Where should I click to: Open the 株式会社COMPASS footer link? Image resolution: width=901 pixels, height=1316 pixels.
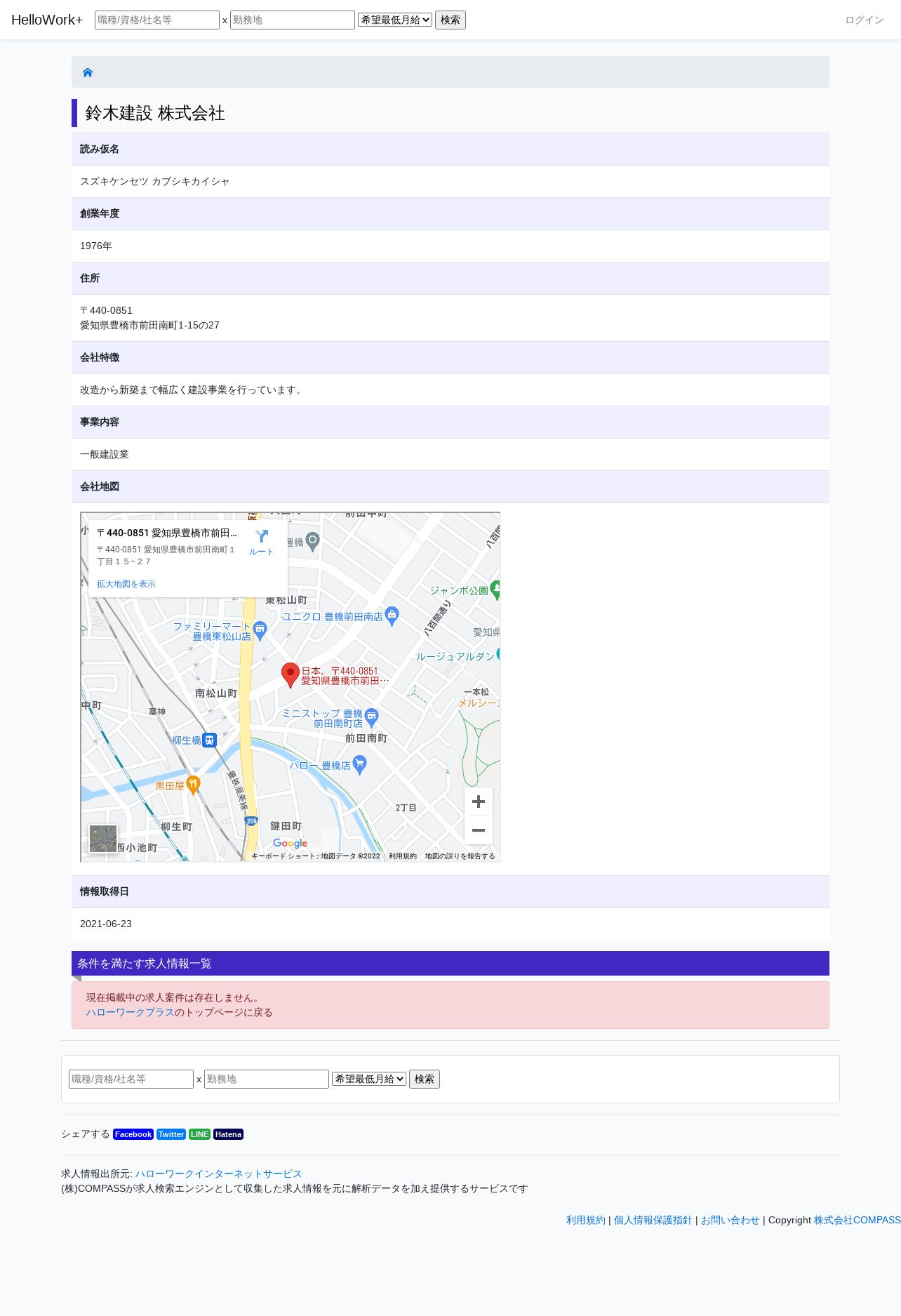[857, 1220]
